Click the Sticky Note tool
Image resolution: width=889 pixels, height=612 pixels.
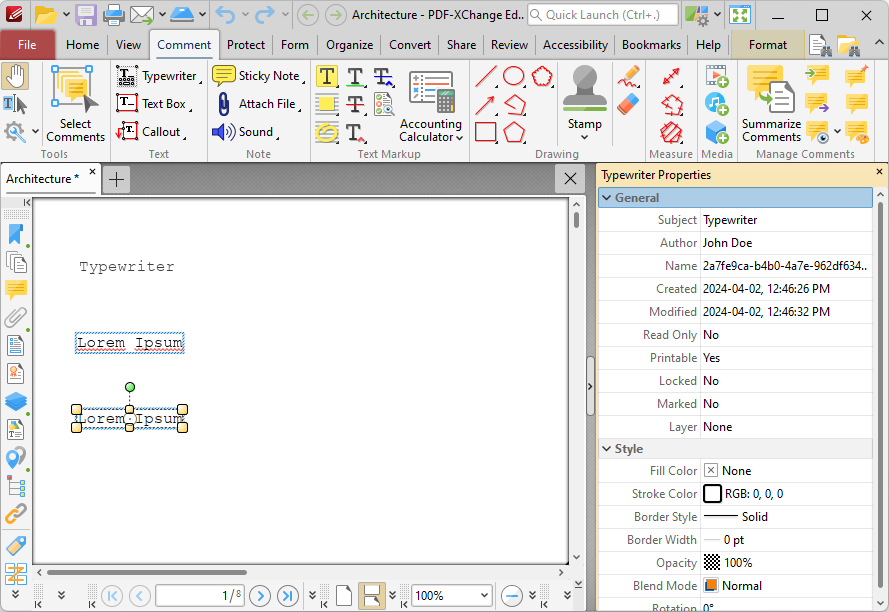click(257, 76)
